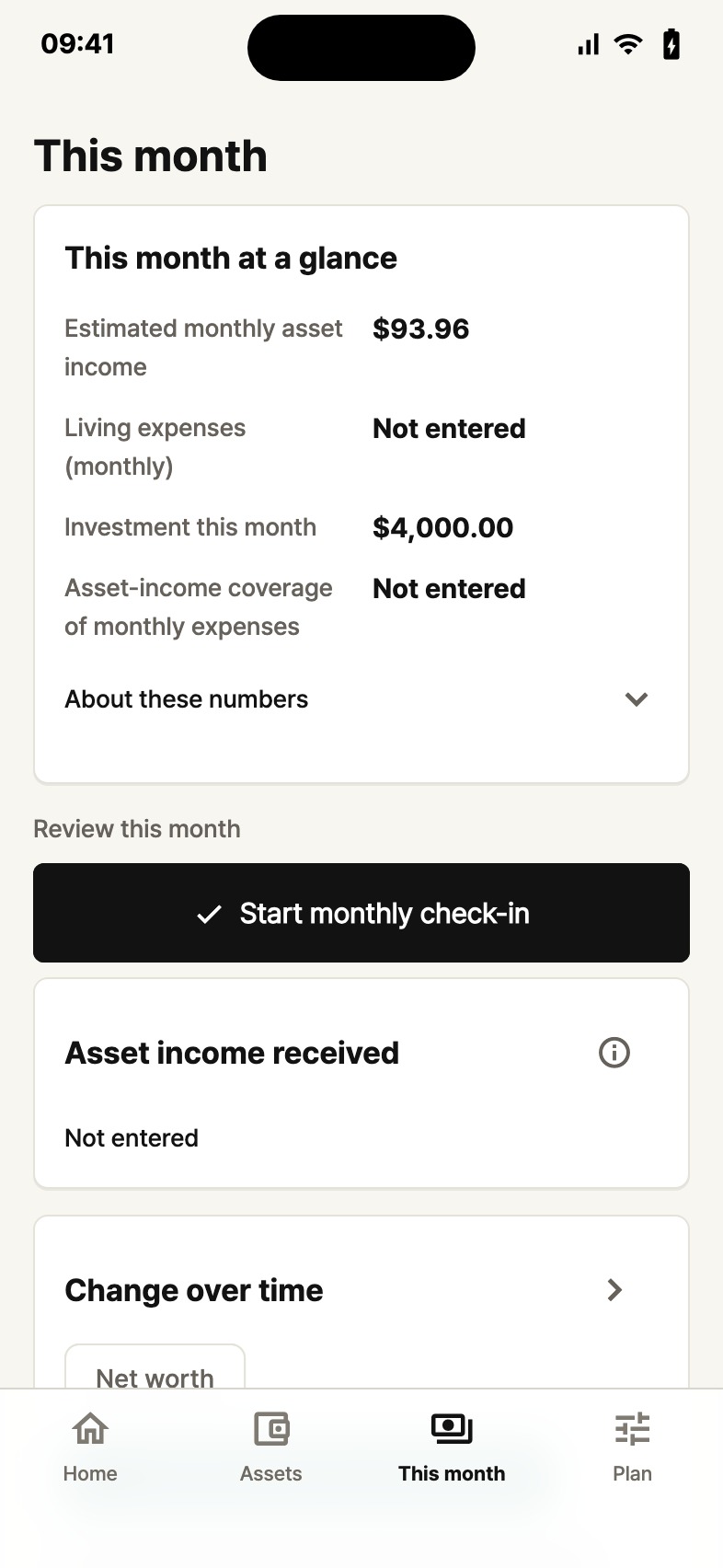Open Change over time arrow
The width and height of the screenshot is (723, 1568).
tap(615, 1290)
